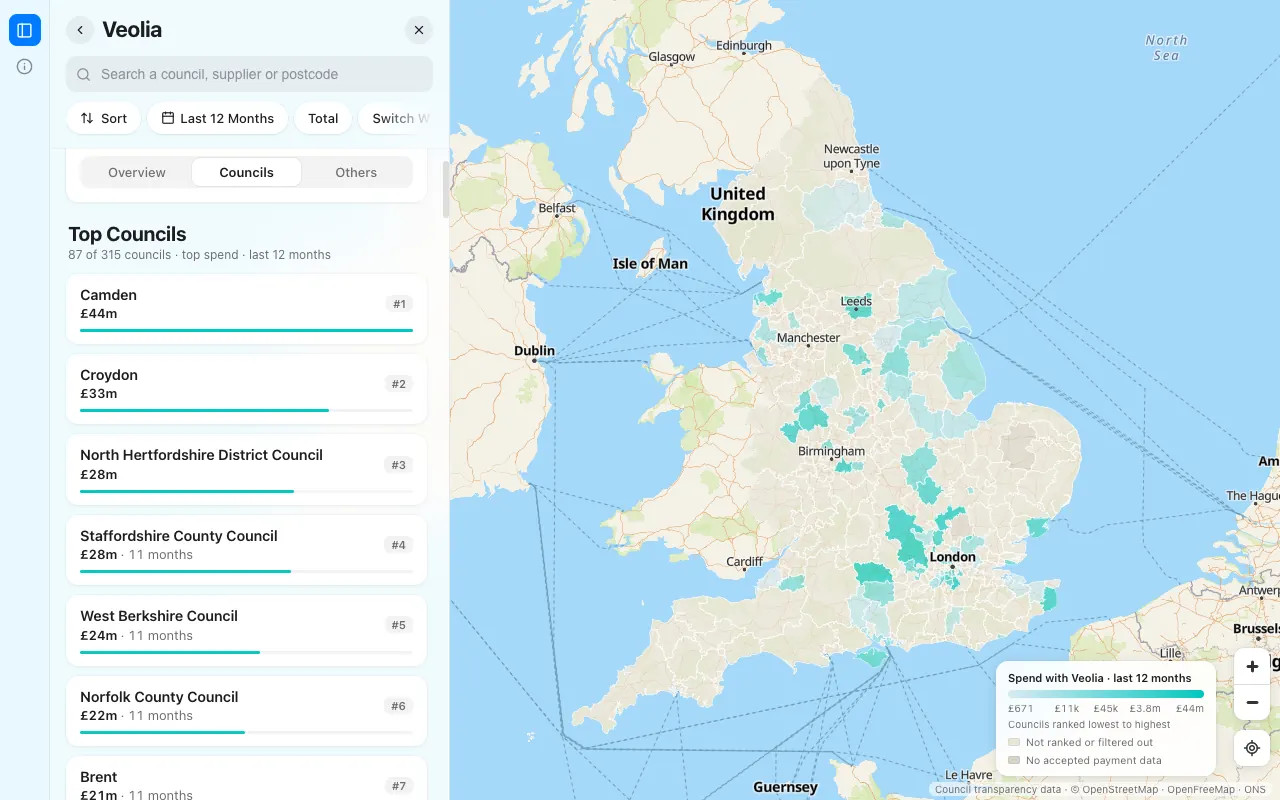Click the Manchester label on the map
The height and width of the screenshot is (800, 1280).
click(x=808, y=338)
